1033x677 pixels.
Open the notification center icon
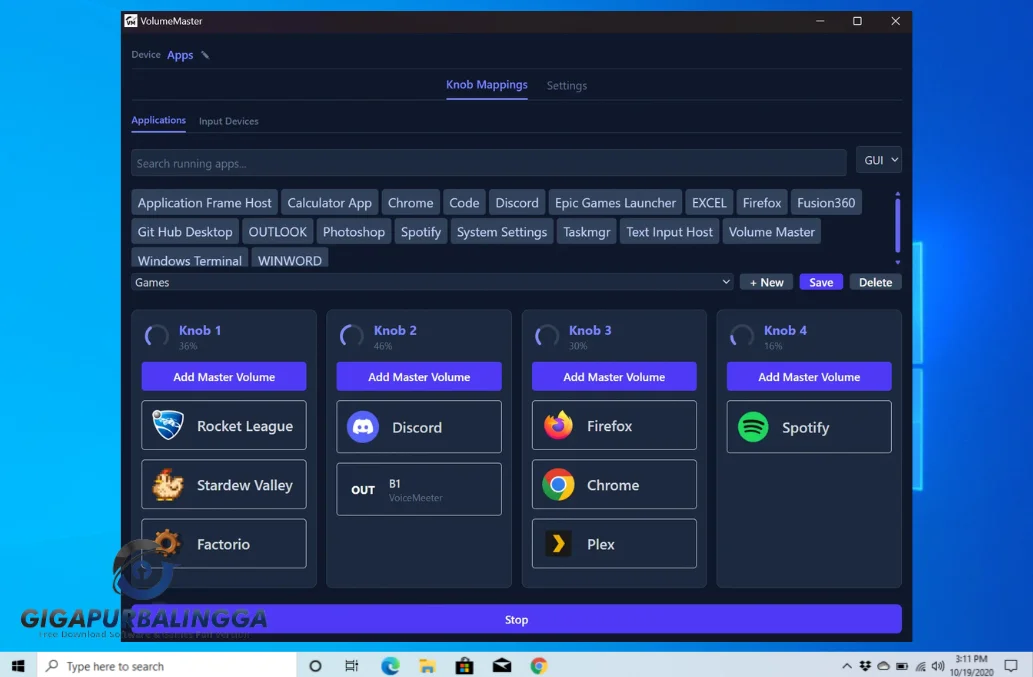point(1011,666)
